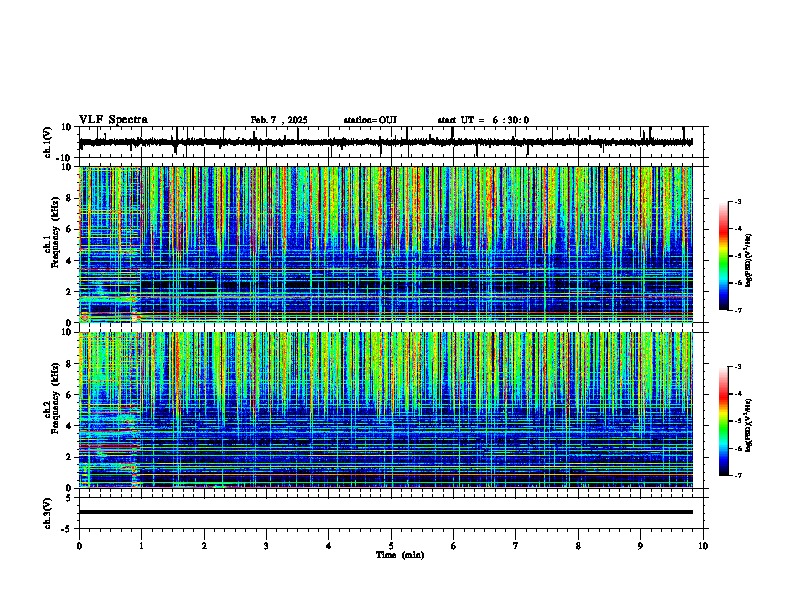Select the "start UT = 6:30:0" text
Viewport: 792px width, 612px height.
tap(483, 120)
